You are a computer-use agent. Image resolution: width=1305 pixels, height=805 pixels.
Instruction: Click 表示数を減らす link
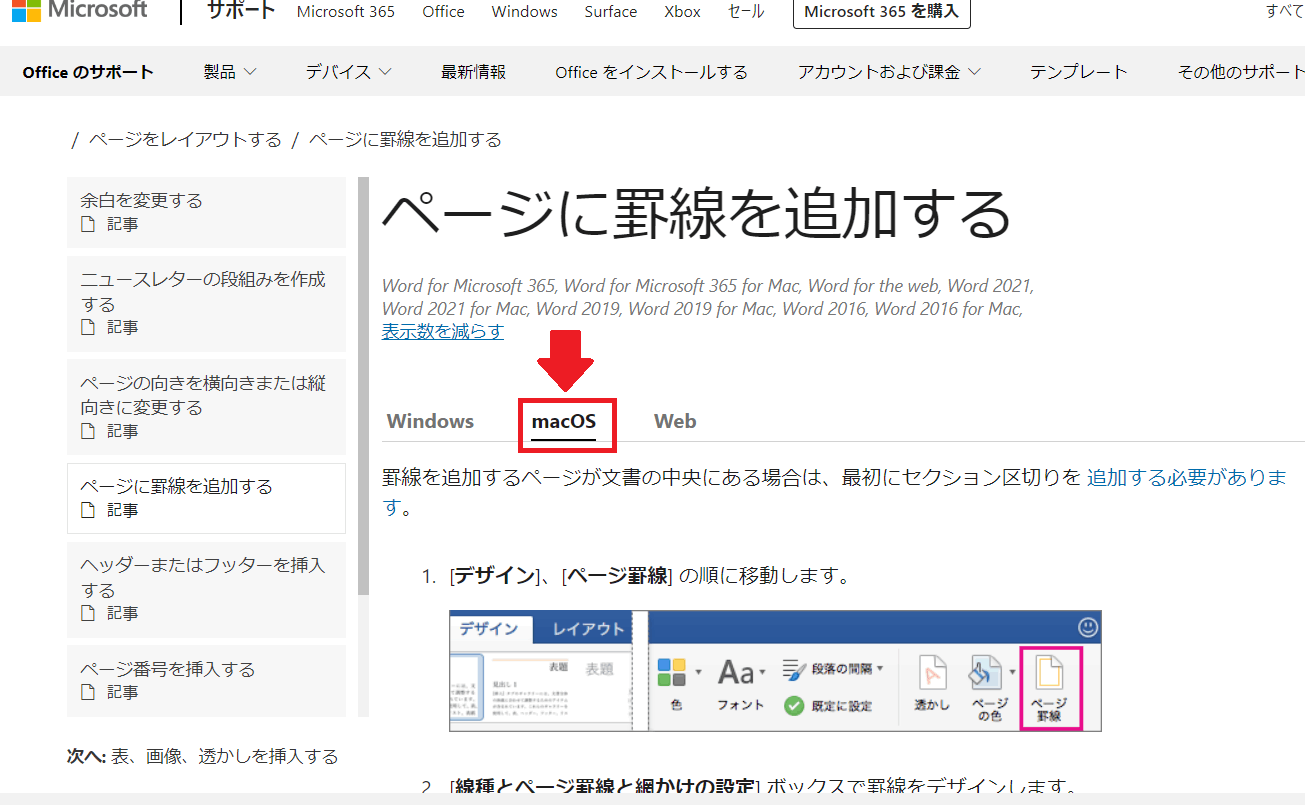(443, 331)
